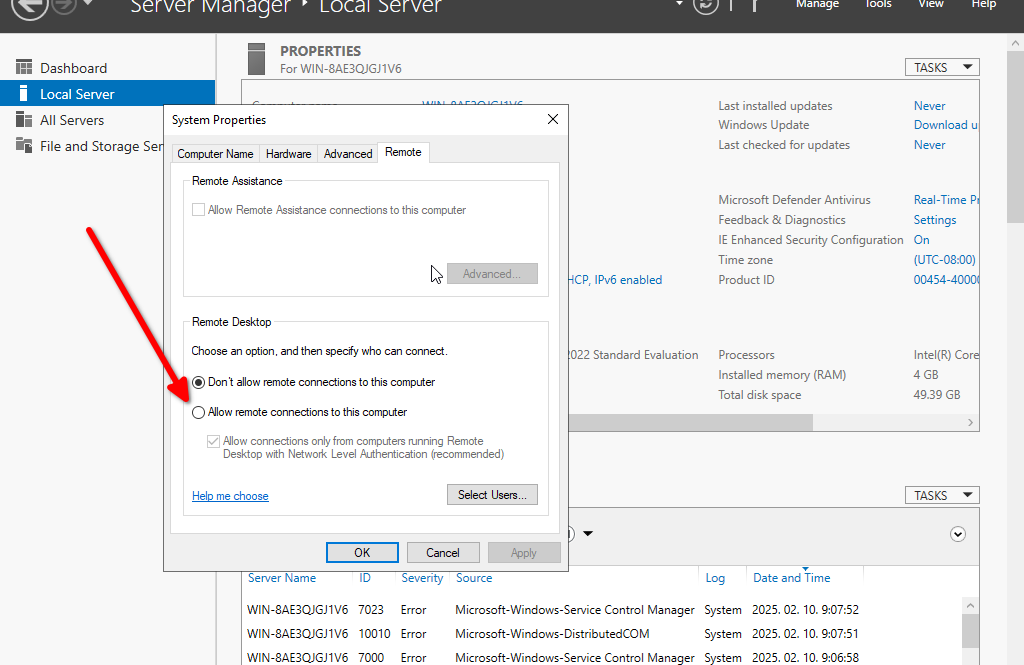The height and width of the screenshot is (665, 1024).
Task: Switch to the Computer Name tab
Action: 215,154
